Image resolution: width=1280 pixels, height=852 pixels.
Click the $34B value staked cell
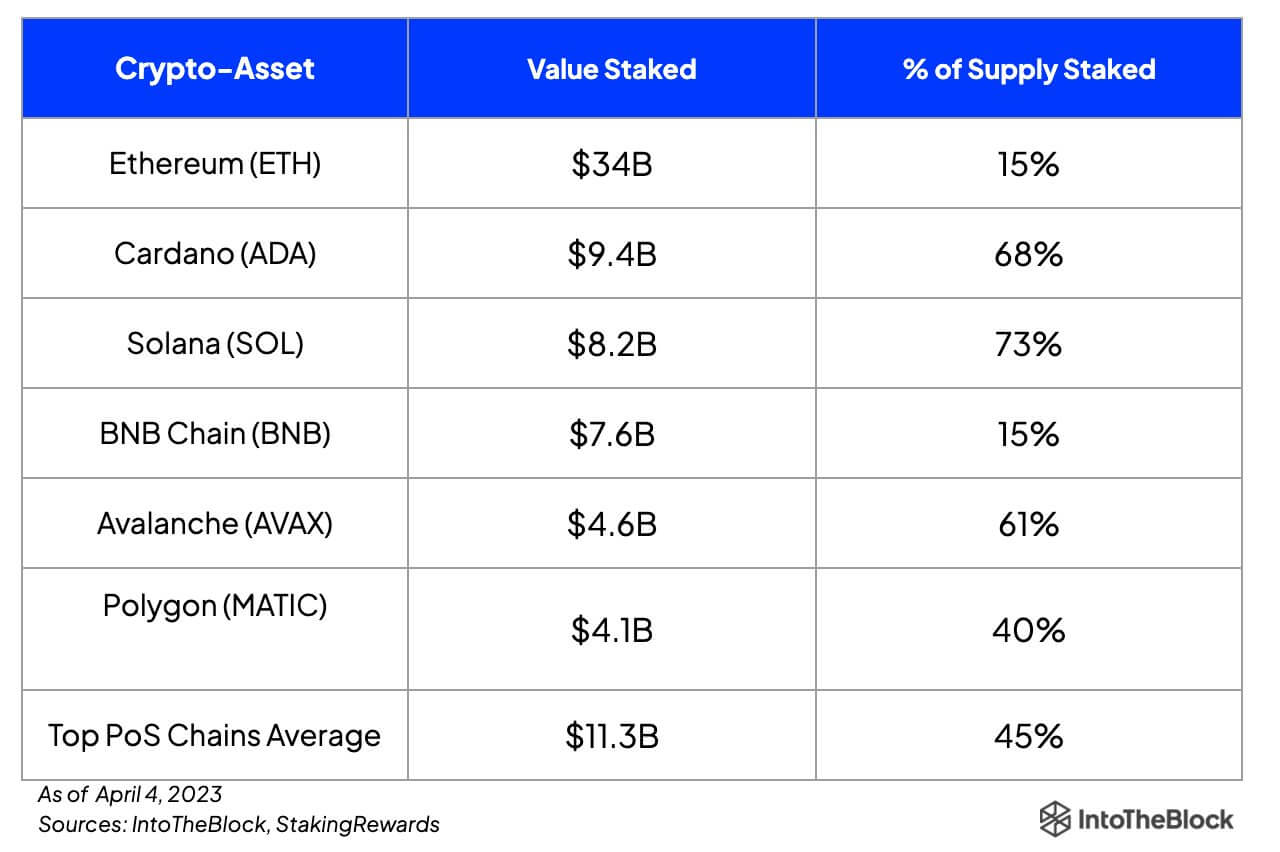[x=612, y=164]
